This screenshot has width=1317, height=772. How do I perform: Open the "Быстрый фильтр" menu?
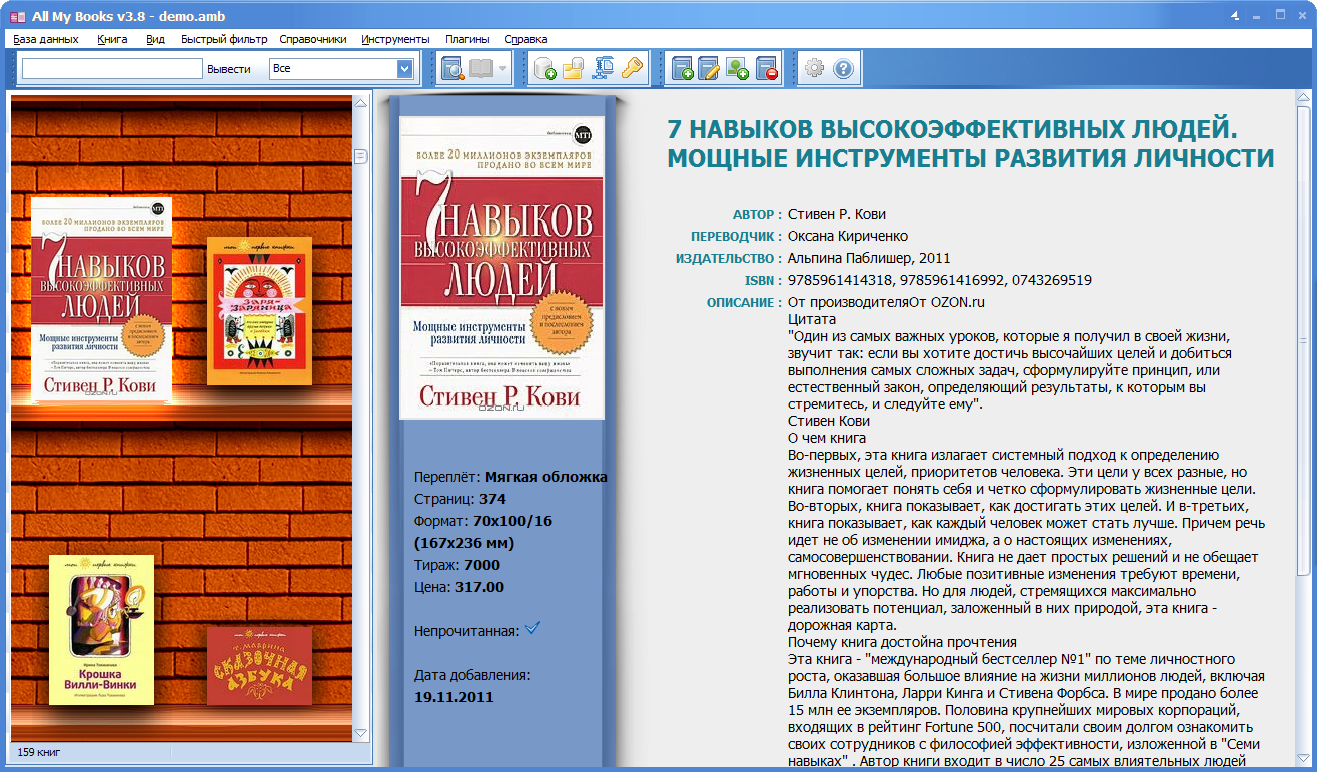click(x=224, y=39)
